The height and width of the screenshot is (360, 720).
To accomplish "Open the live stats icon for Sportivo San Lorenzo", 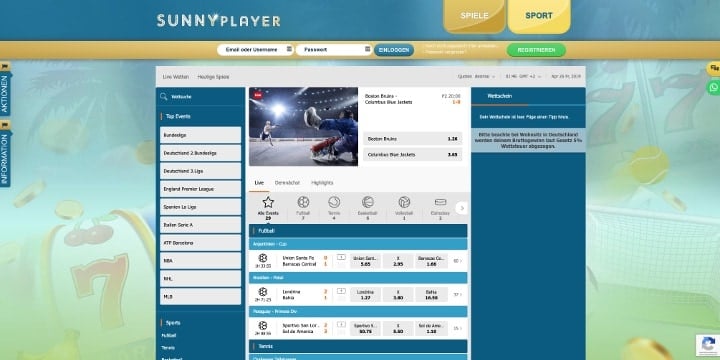I will pyautogui.click(x=341, y=325).
